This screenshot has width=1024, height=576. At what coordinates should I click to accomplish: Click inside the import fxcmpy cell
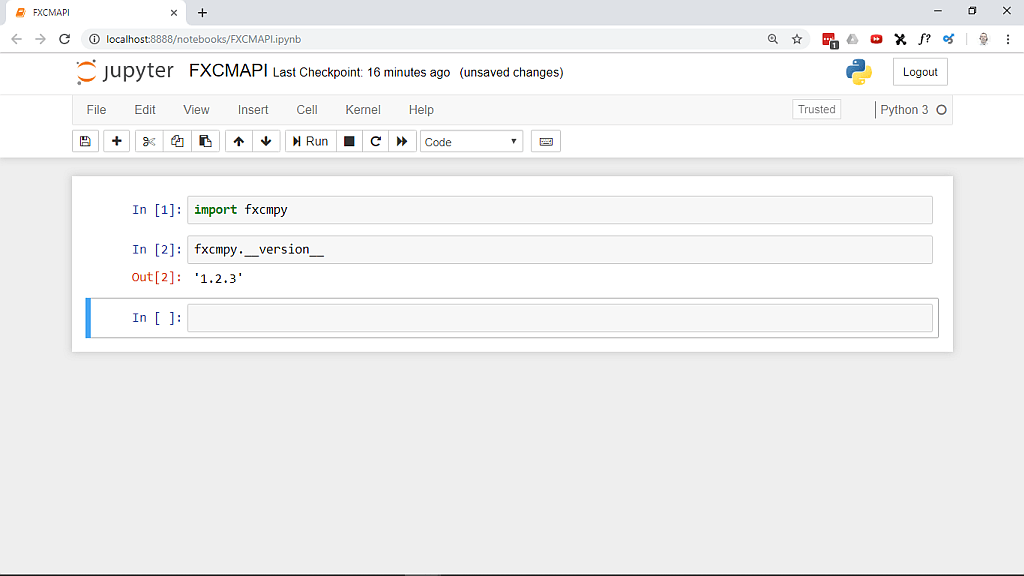pos(560,210)
